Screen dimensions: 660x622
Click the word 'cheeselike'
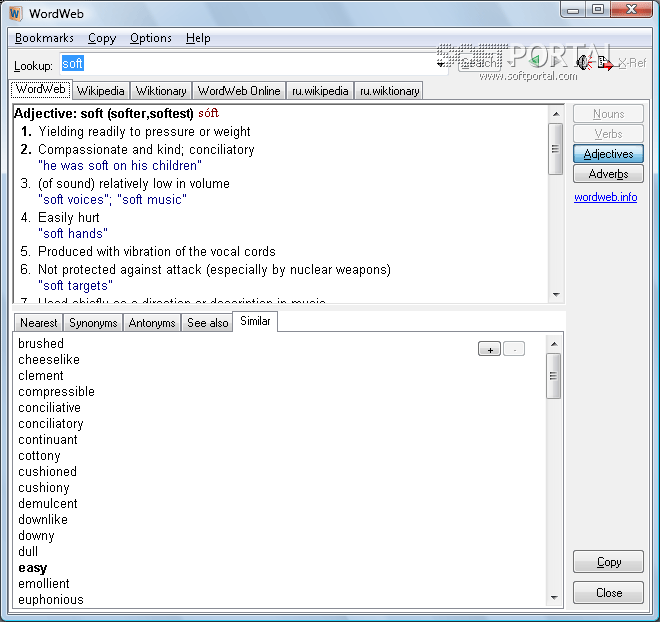(49, 359)
